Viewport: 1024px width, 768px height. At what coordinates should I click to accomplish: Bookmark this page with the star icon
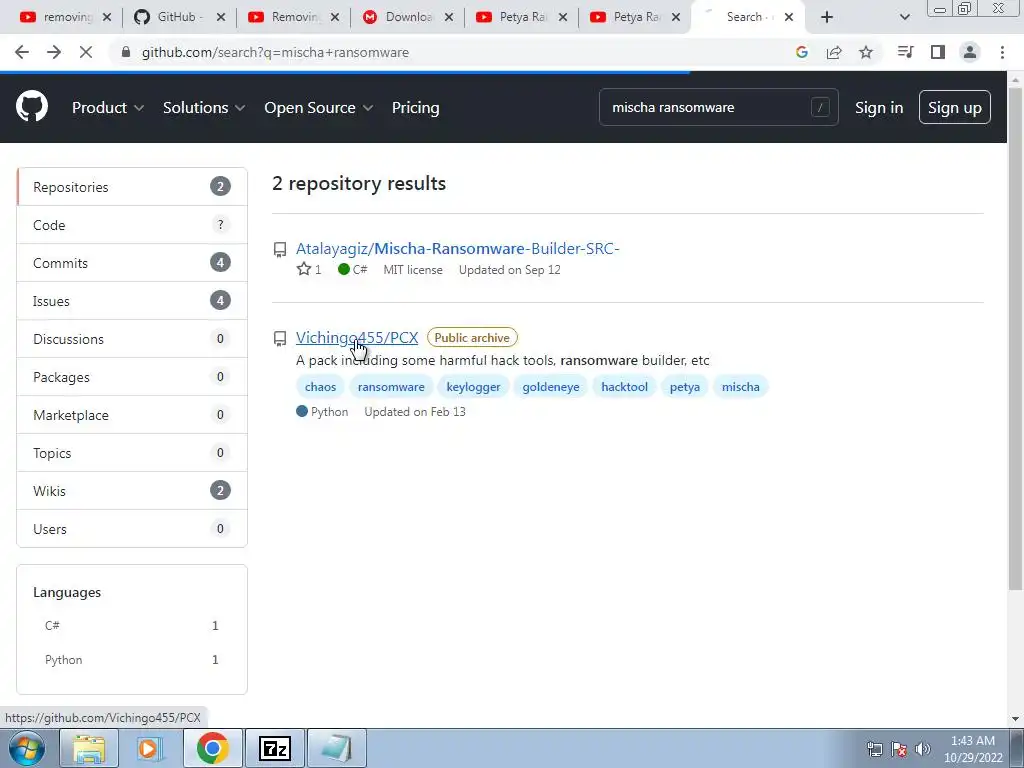866,52
